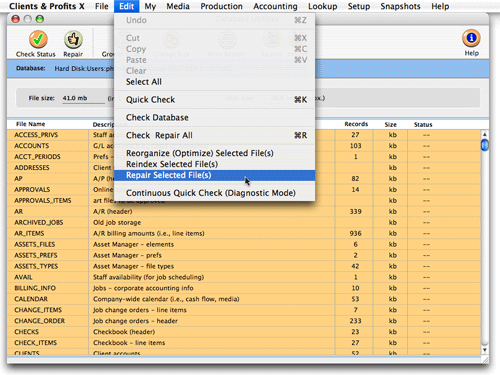The width and height of the screenshot is (500, 375).
Task: Select the AR file name
Action: pos(18,212)
